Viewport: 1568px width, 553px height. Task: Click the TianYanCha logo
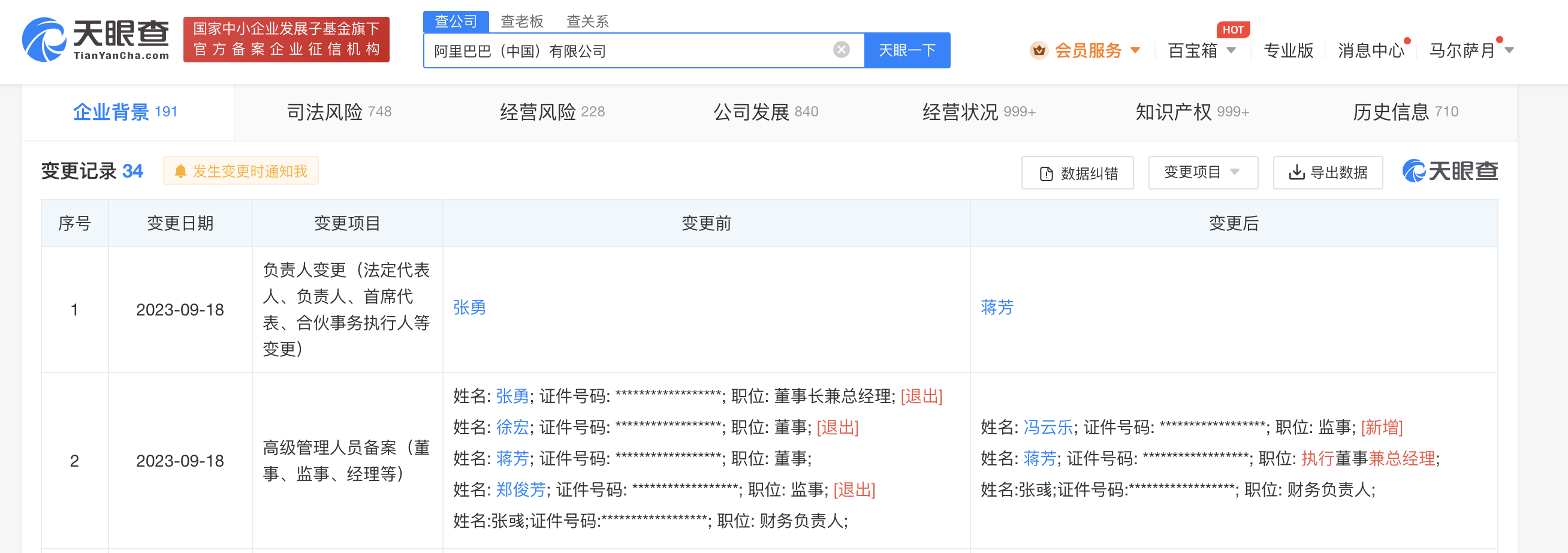(x=95, y=39)
